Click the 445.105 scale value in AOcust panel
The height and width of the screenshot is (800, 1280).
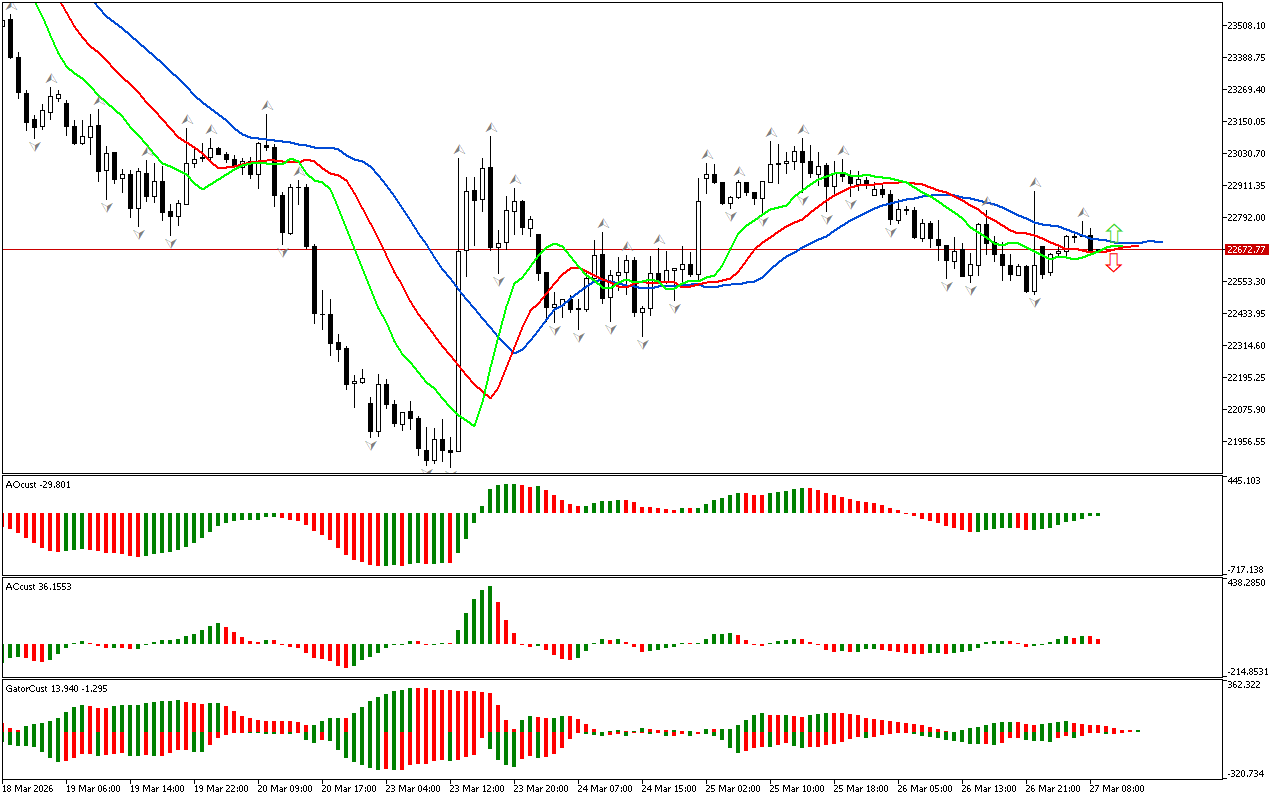click(1244, 481)
